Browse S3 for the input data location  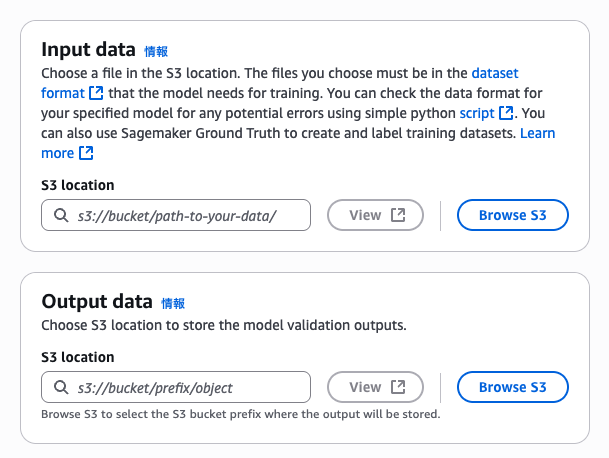513,215
